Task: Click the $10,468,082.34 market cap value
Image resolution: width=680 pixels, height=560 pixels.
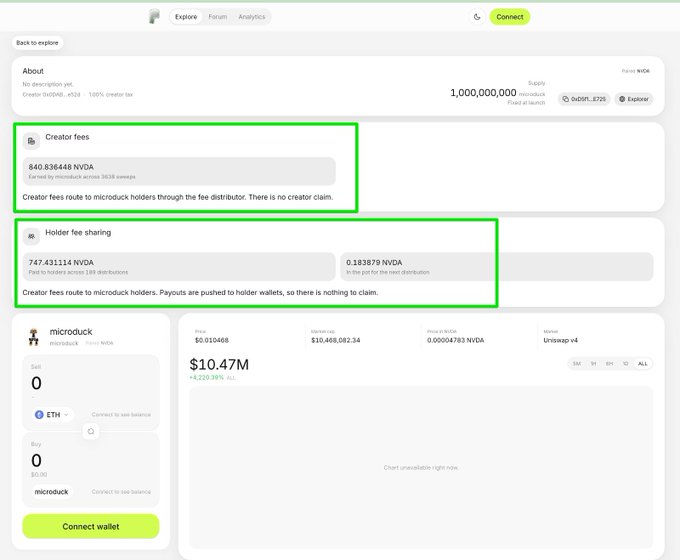Action: 336,340
